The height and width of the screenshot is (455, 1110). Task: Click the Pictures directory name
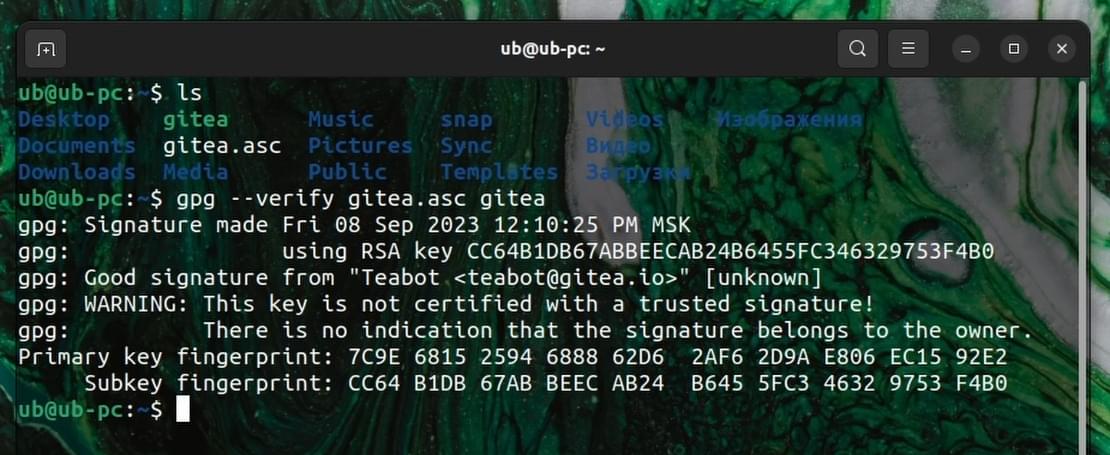point(360,146)
